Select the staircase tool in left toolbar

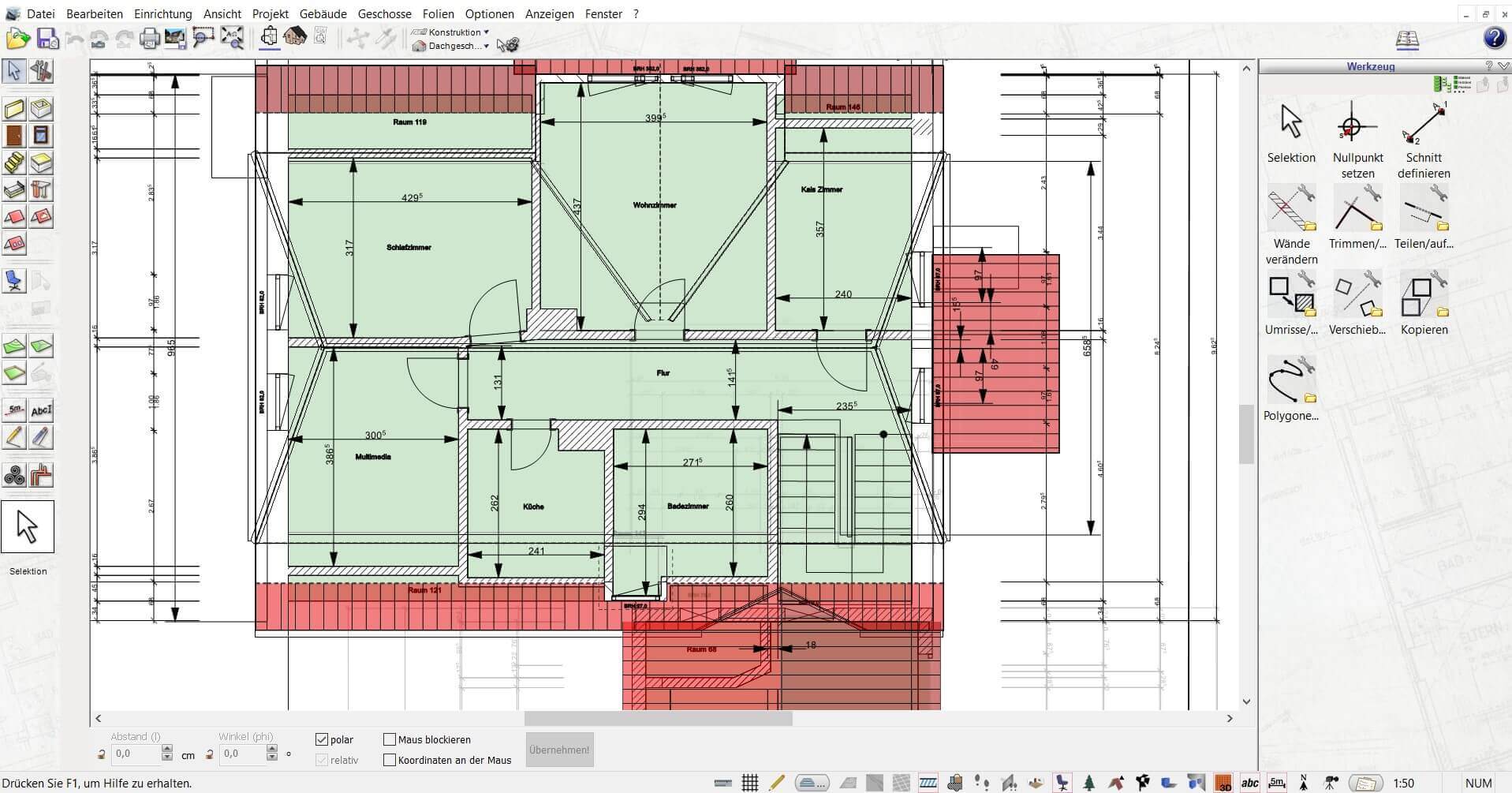coord(15,163)
